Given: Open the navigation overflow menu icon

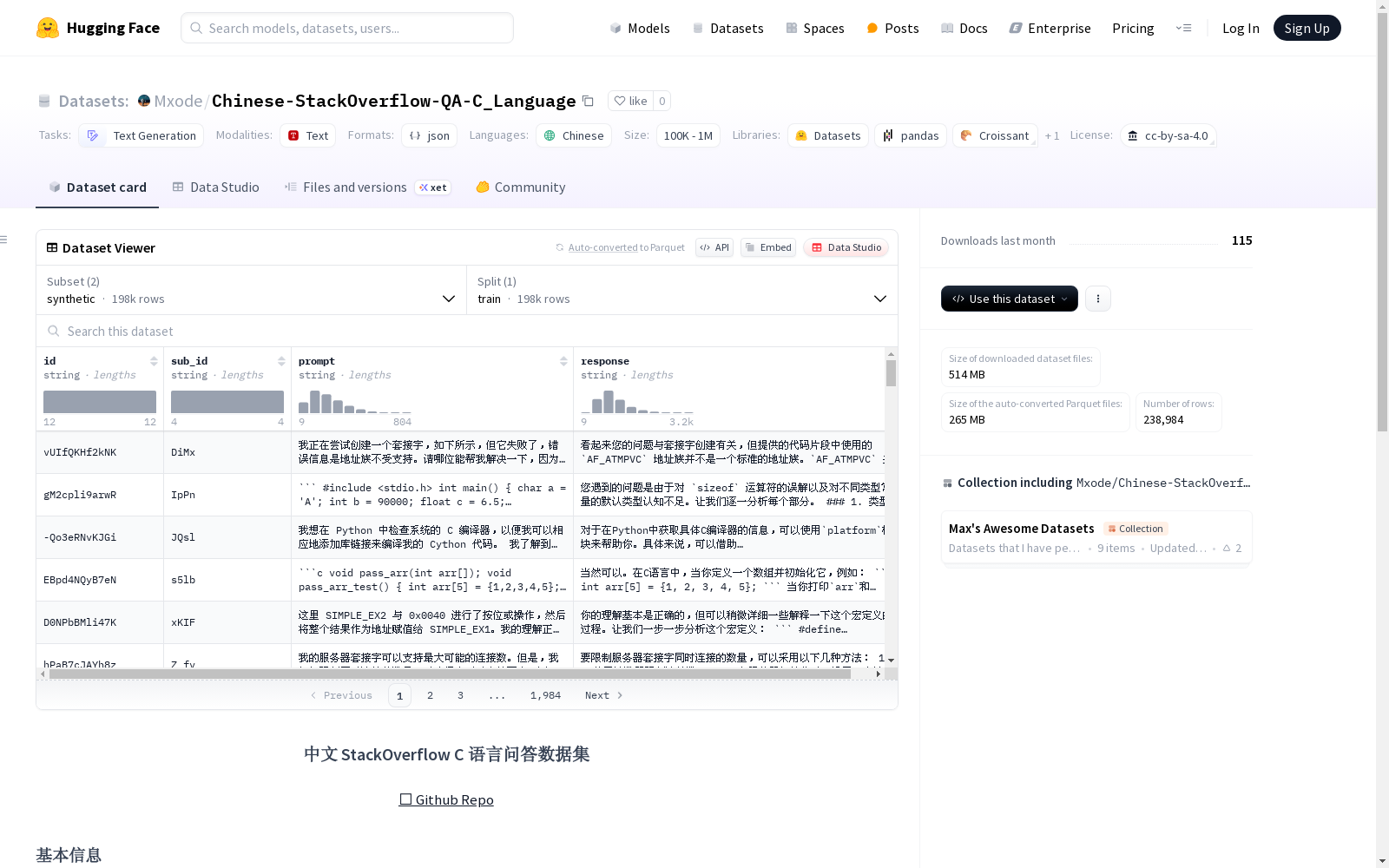Looking at the screenshot, I should [1183, 28].
